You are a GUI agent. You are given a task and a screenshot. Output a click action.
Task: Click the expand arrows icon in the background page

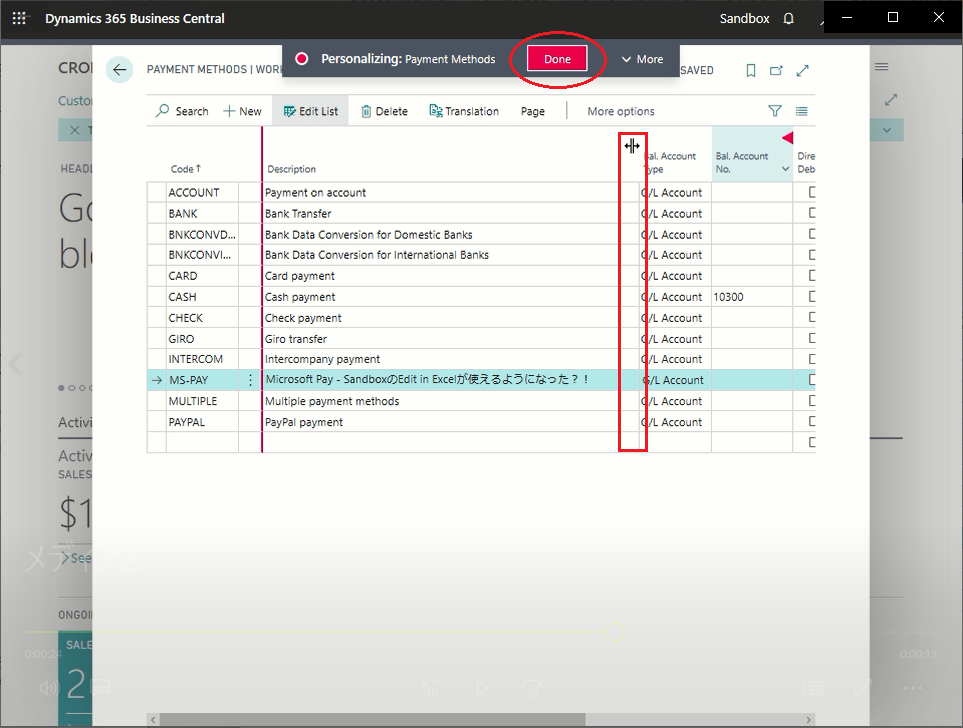(x=891, y=99)
